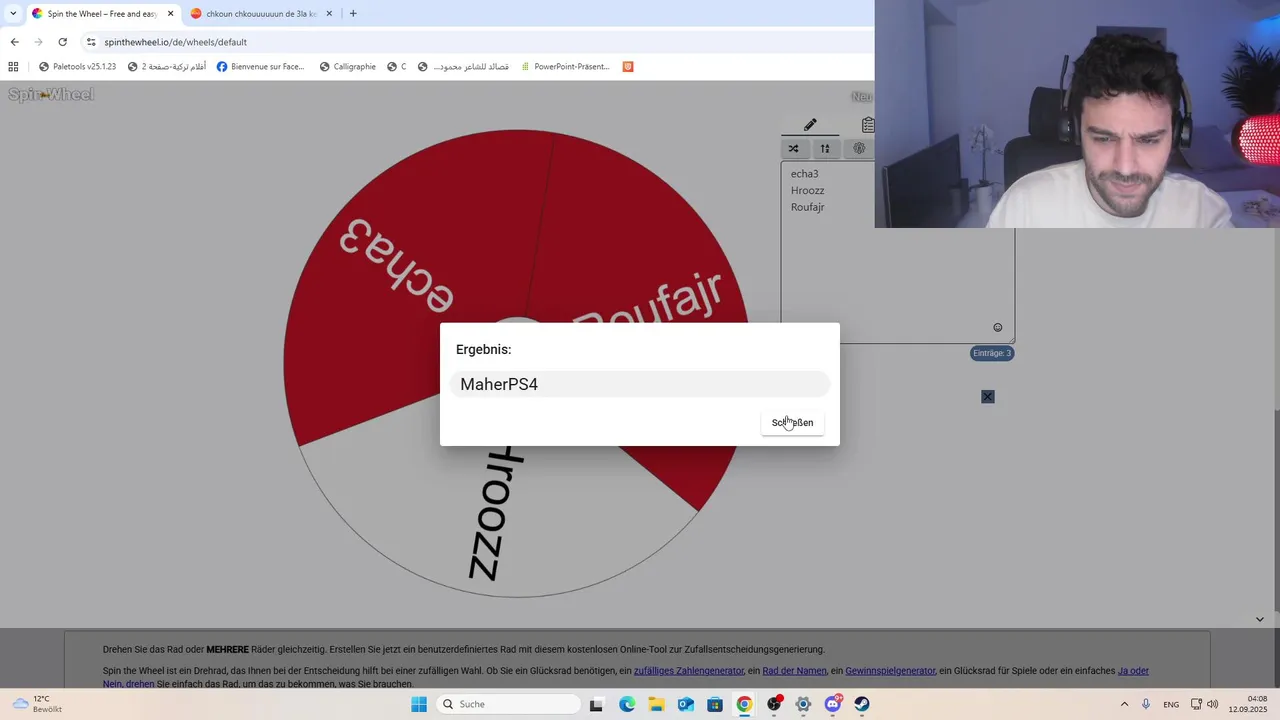Collapse the description panel chevron
This screenshot has width=1280, height=720.
tap(1259, 619)
